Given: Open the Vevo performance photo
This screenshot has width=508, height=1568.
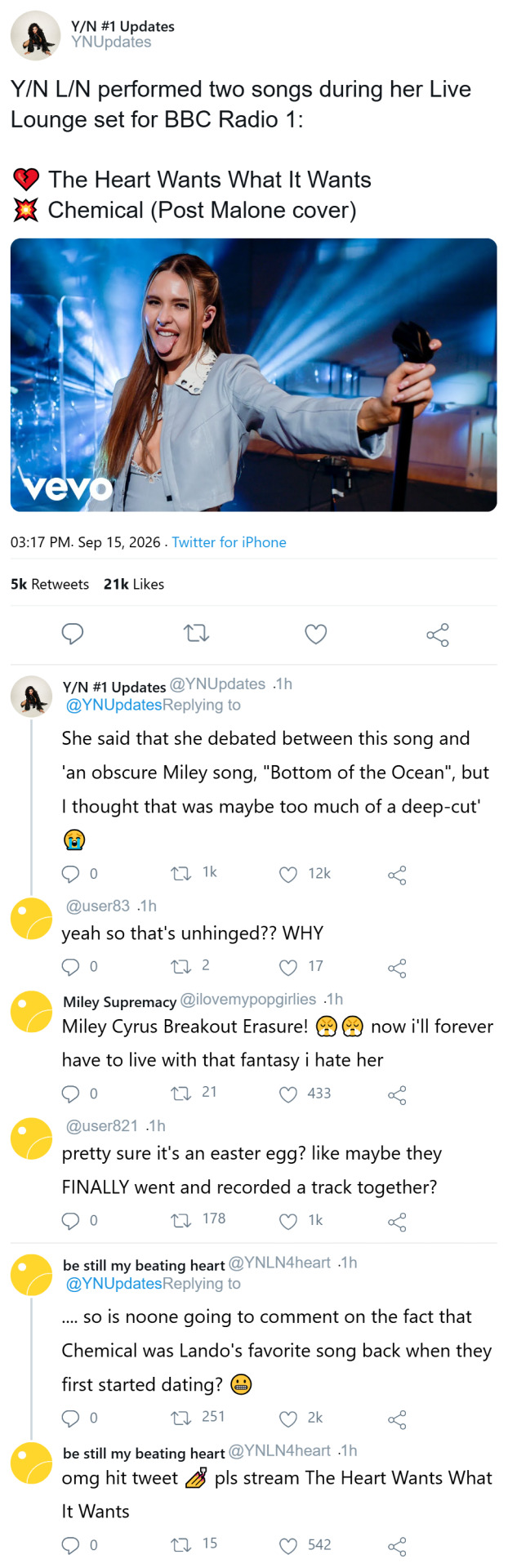Looking at the screenshot, I should [253, 375].
